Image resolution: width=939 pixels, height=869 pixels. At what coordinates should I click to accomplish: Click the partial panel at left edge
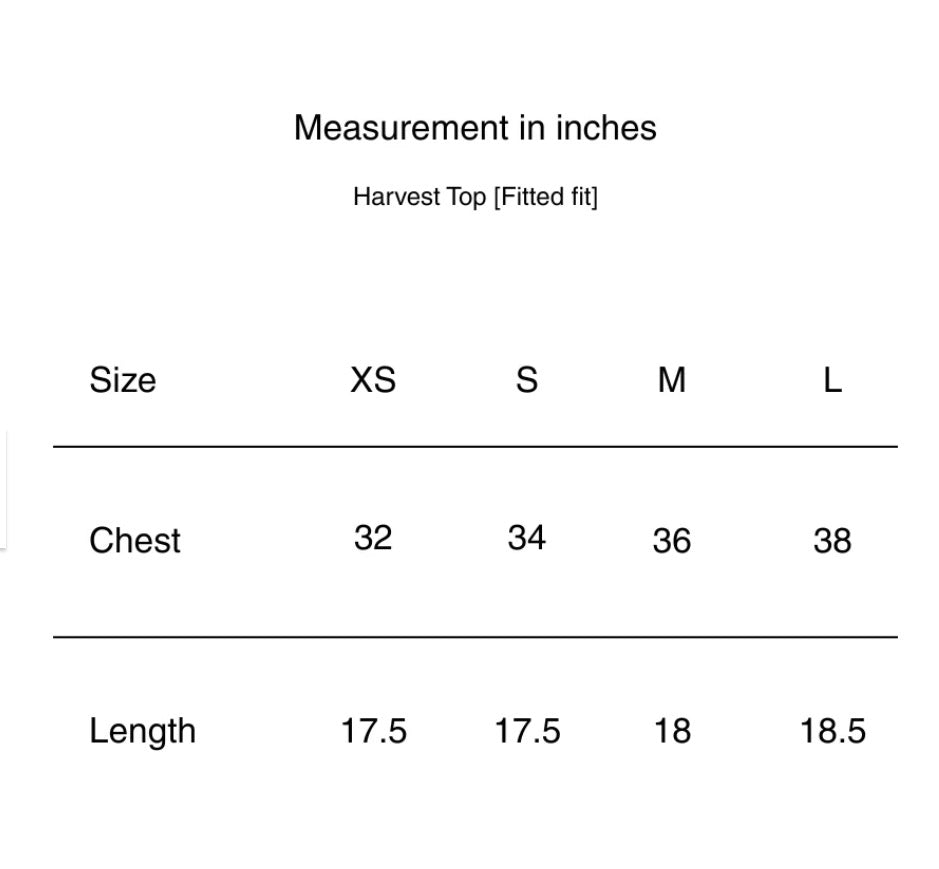coord(3,490)
